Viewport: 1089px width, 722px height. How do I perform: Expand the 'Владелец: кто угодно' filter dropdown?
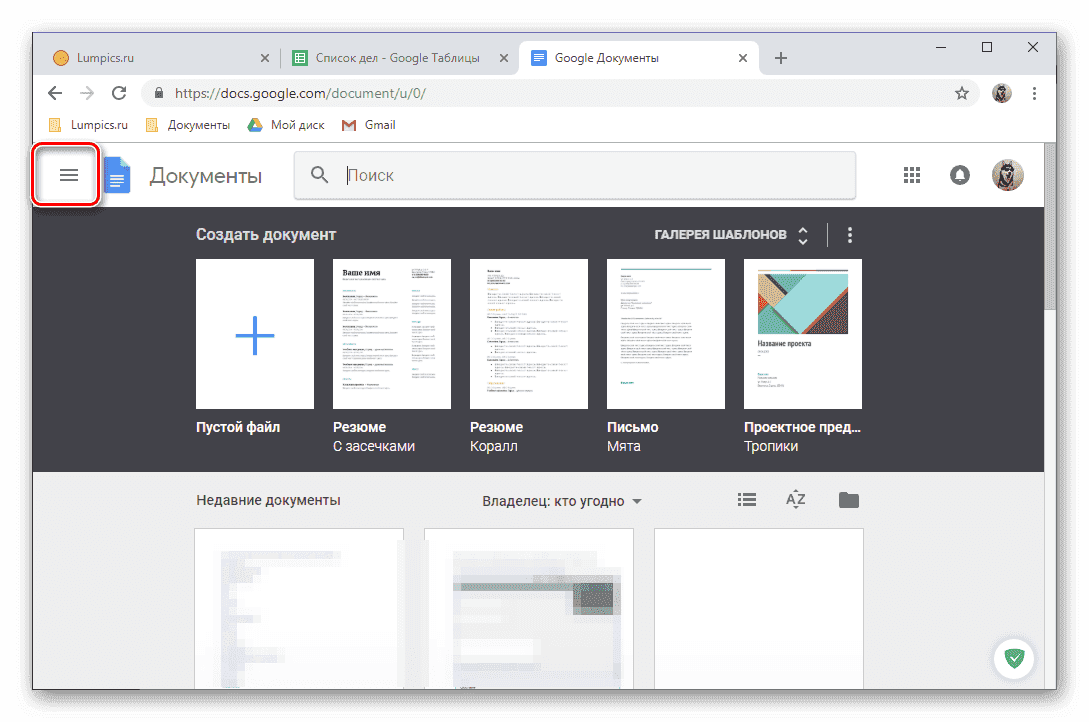click(563, 501)
